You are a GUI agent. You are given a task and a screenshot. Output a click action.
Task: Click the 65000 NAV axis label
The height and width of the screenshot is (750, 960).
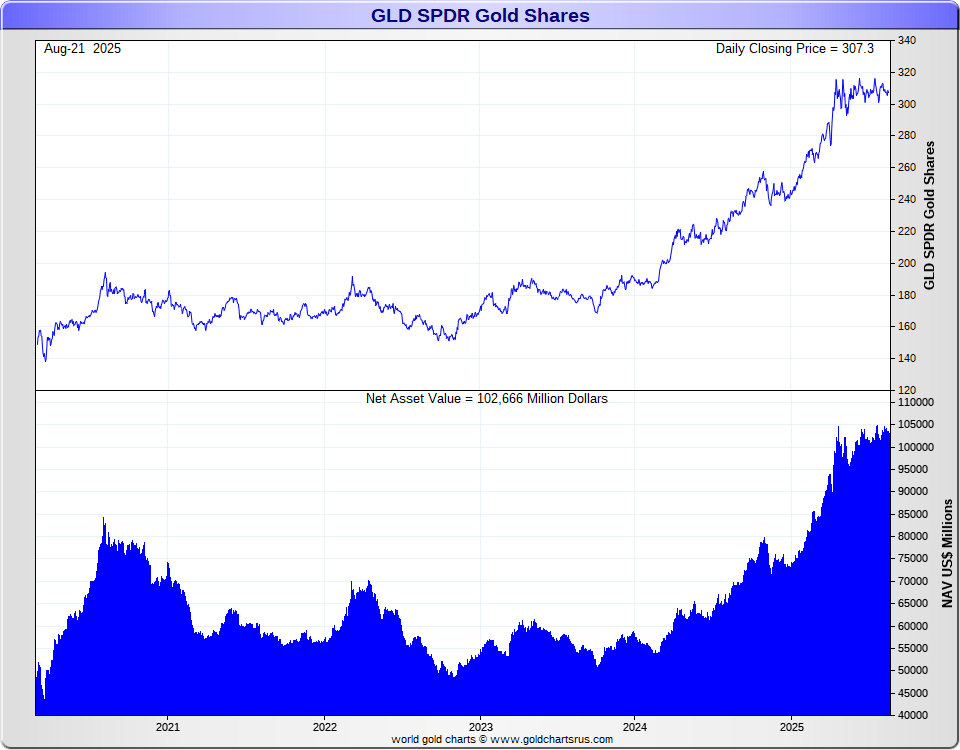(x=913, y=603)
